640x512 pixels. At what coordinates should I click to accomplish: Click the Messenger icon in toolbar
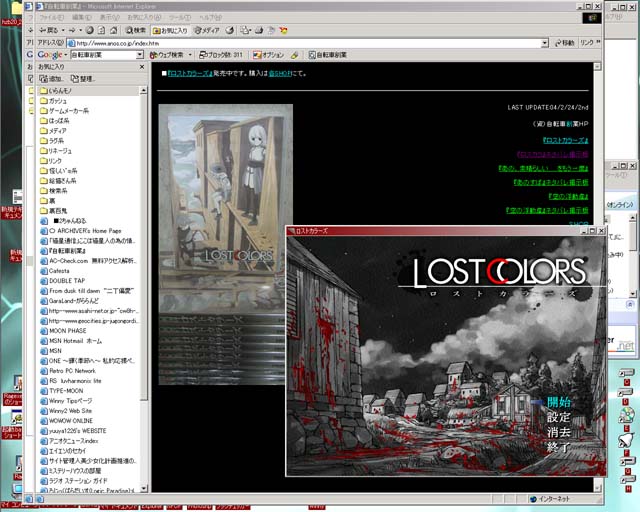(283, 30)
